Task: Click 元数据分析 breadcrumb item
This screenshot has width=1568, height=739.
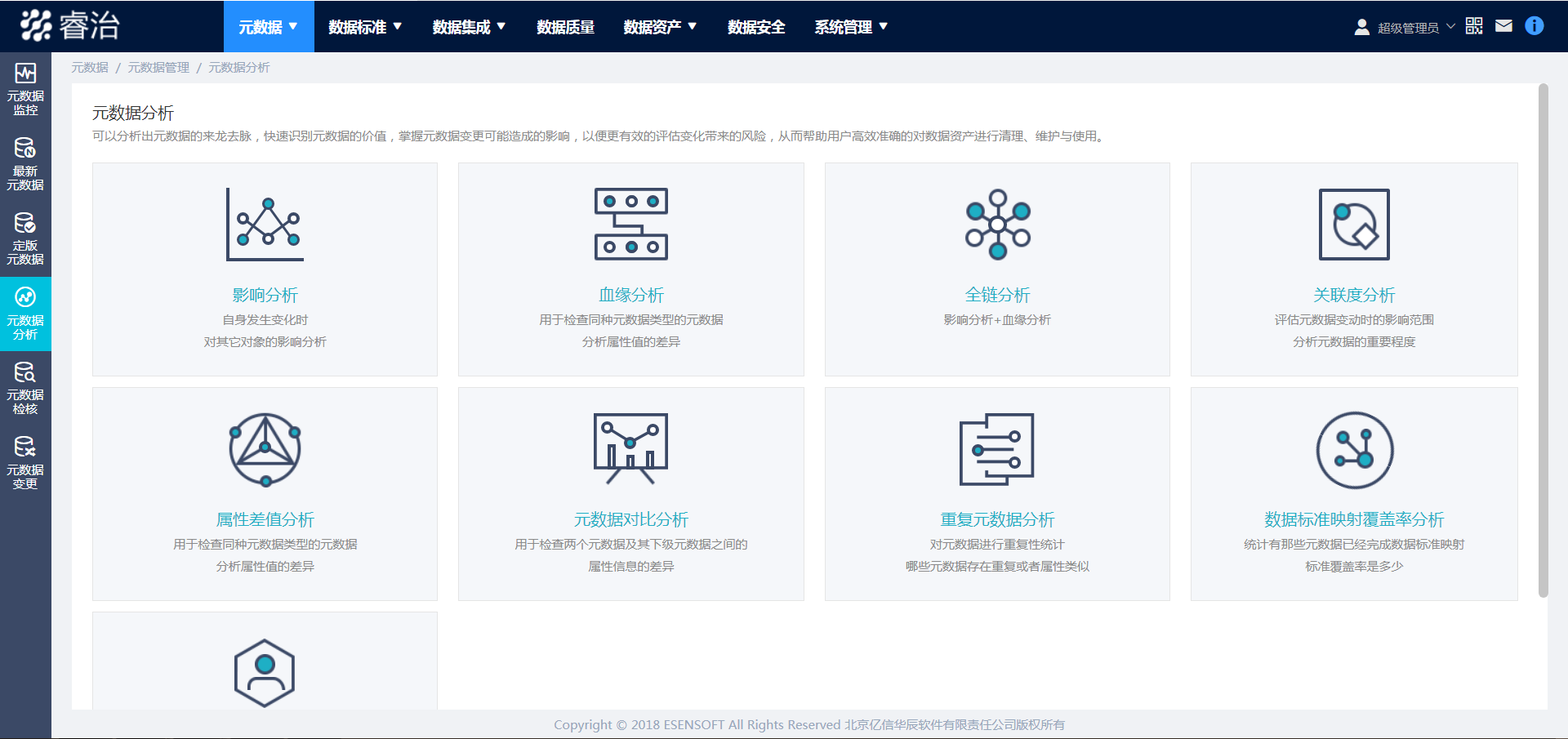Action: click(239, 68)
